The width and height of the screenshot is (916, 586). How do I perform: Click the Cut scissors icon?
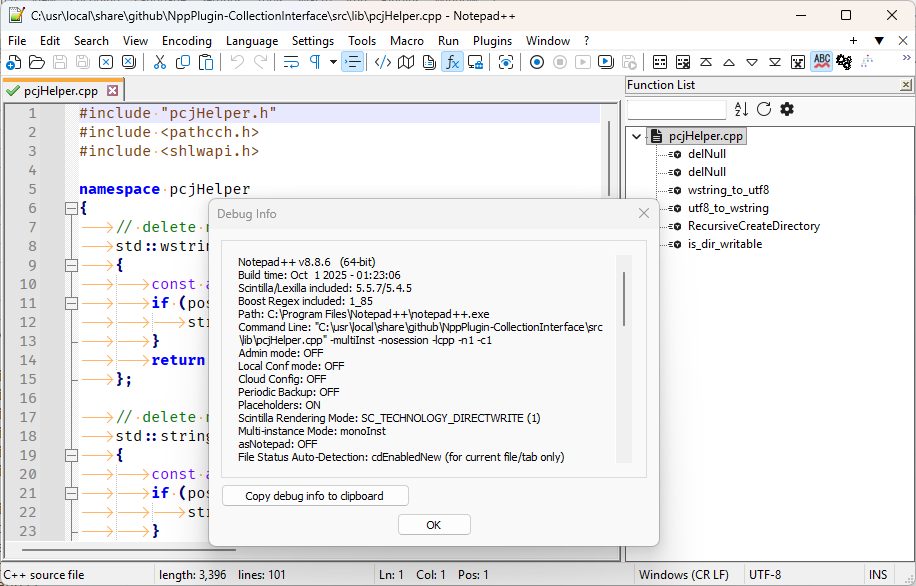pyautogui.click(x=159, y=62)
